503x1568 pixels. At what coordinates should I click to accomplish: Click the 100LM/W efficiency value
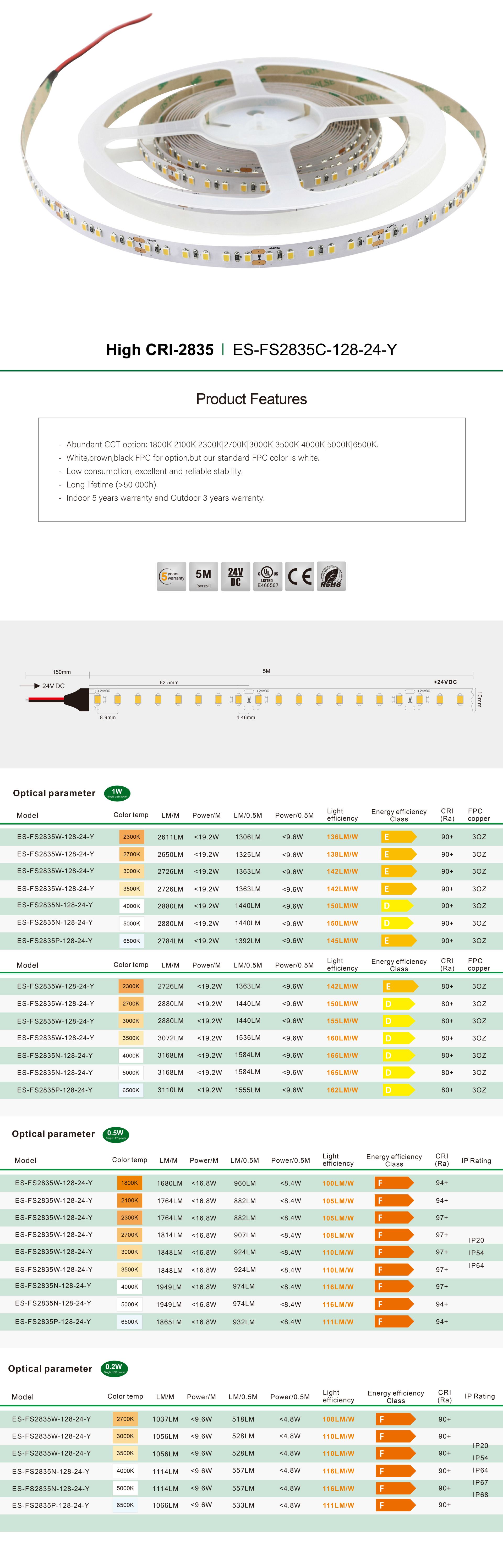point(338,1183)
